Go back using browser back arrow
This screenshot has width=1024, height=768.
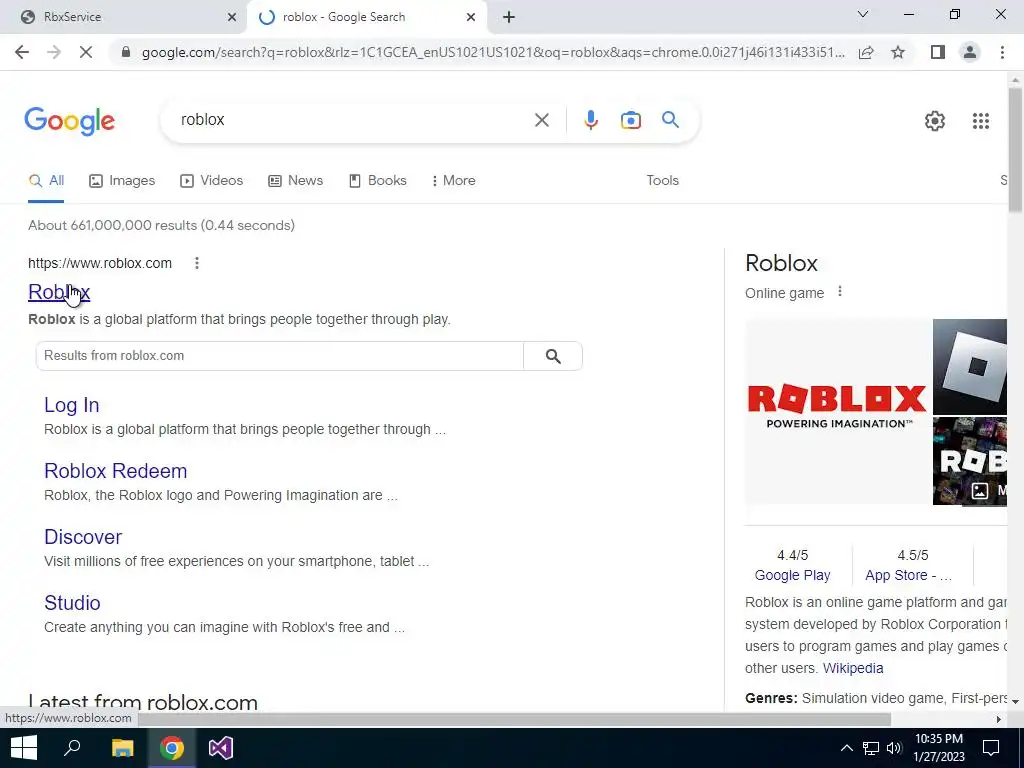coord(22,52)
